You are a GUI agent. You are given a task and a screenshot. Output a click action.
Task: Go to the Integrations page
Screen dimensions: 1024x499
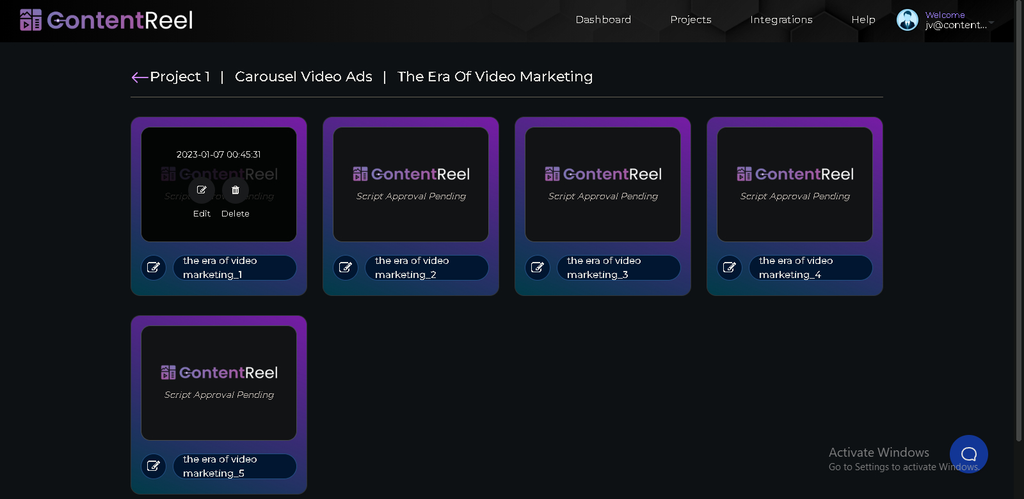point(781,20)
